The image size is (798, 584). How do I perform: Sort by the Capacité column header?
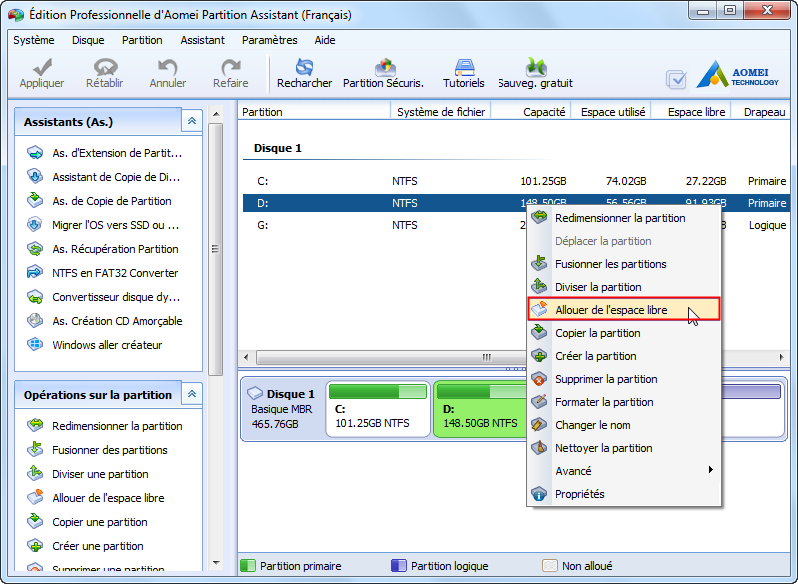(531, 112)
